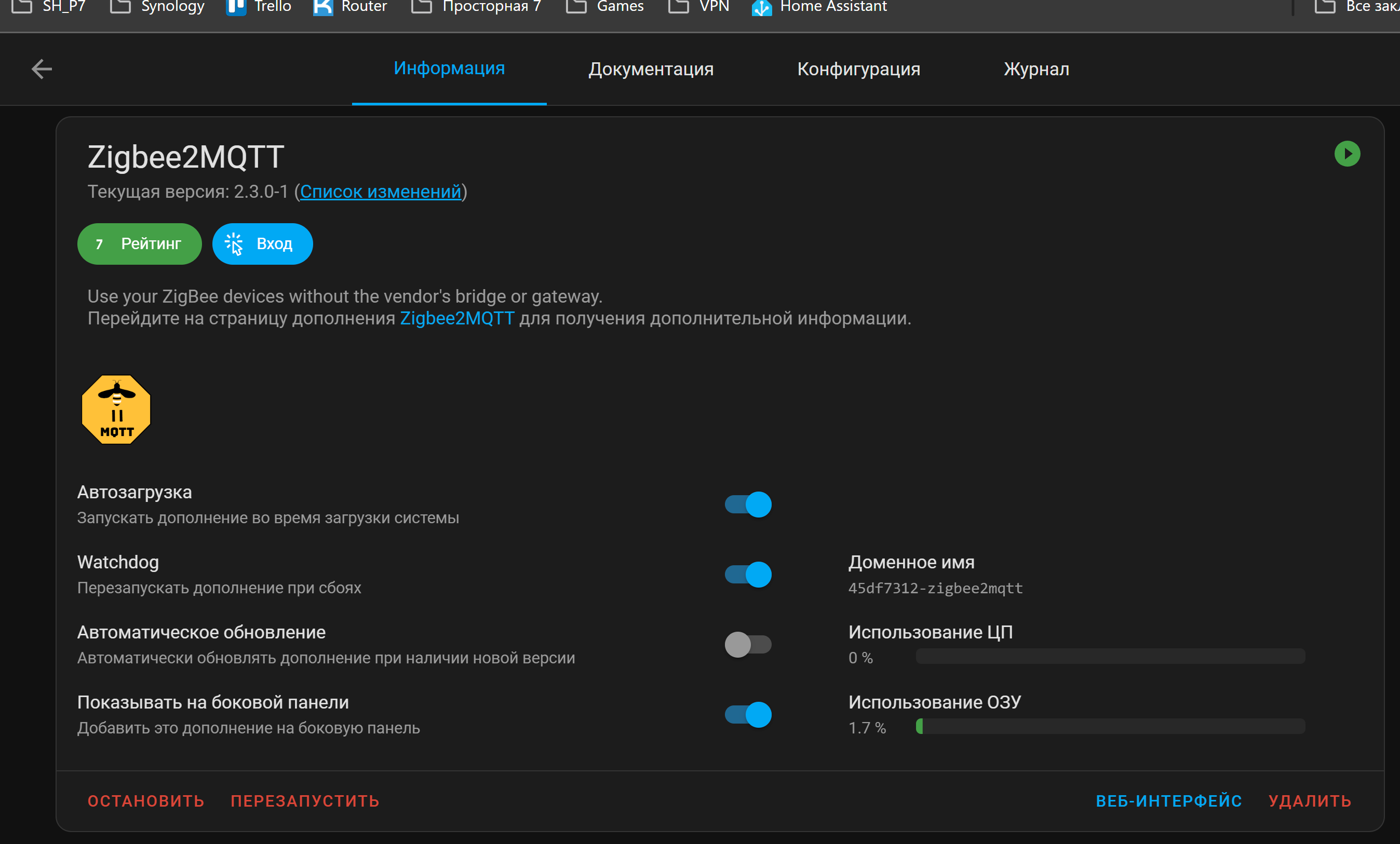Screen dimensions: 1400x844
Task: Click the Zigbee2MQTT title heading
Action: click(186, 157)
